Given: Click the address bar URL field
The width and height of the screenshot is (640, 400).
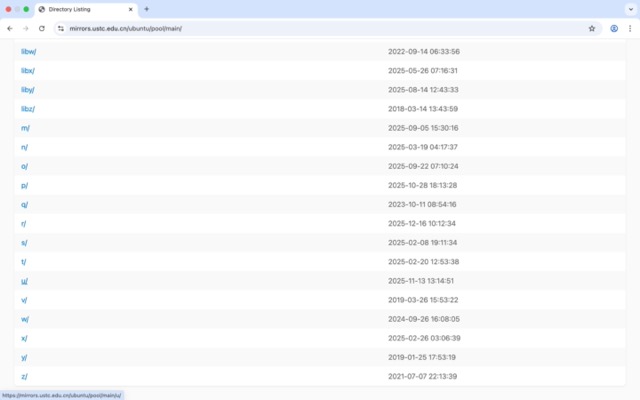Looking at the screenshot, I should [x=300, y=28].
